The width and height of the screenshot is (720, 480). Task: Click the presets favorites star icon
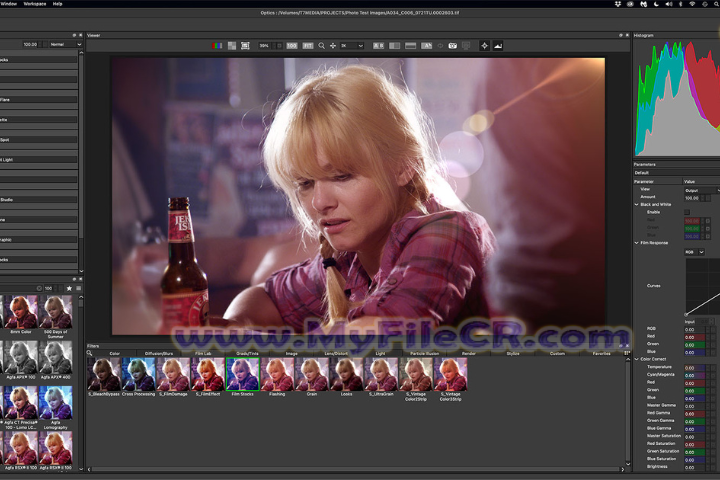tap(69, 288)
